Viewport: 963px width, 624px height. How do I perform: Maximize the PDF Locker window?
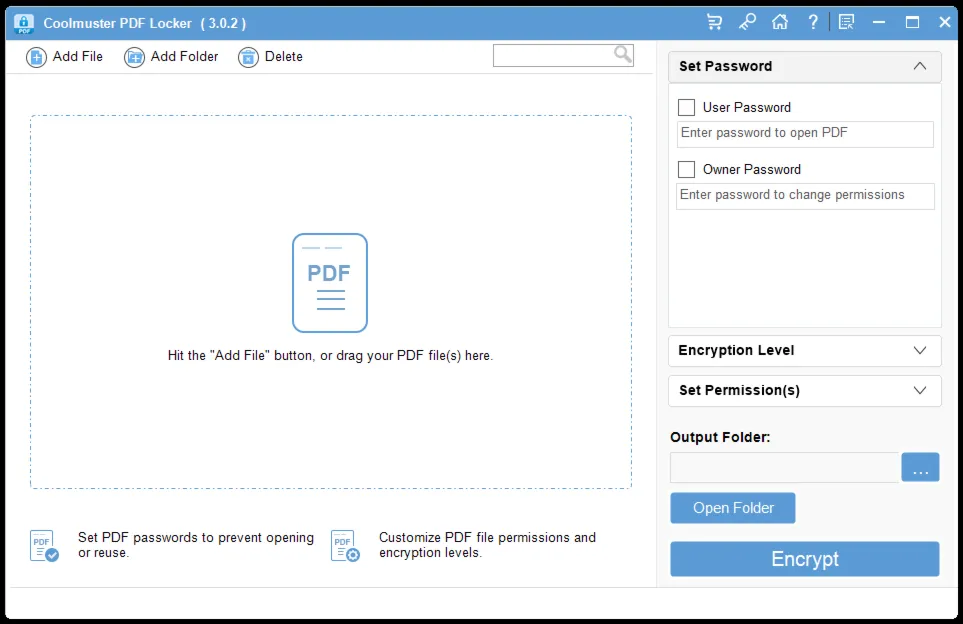coord(912,23)
